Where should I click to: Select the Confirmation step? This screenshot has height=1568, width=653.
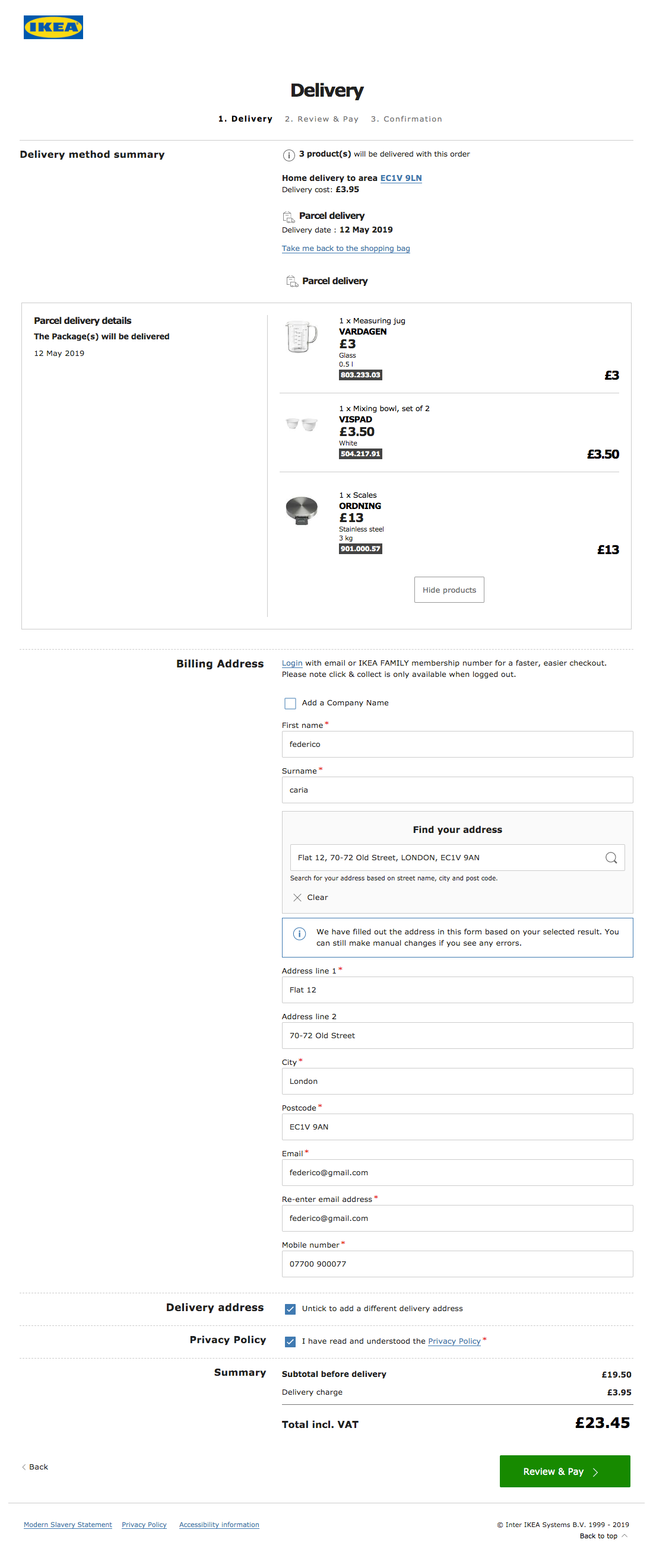[x=406, y=119]
